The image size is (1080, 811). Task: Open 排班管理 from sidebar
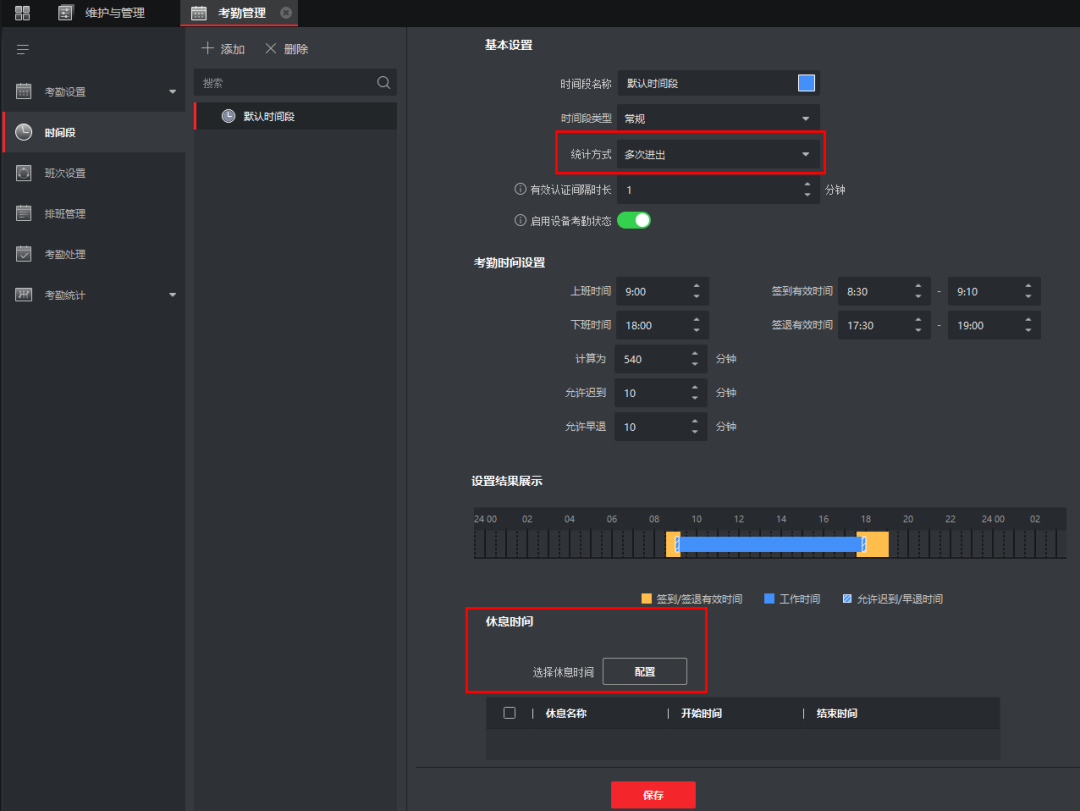pyautogui.click(x=65, y=214)
